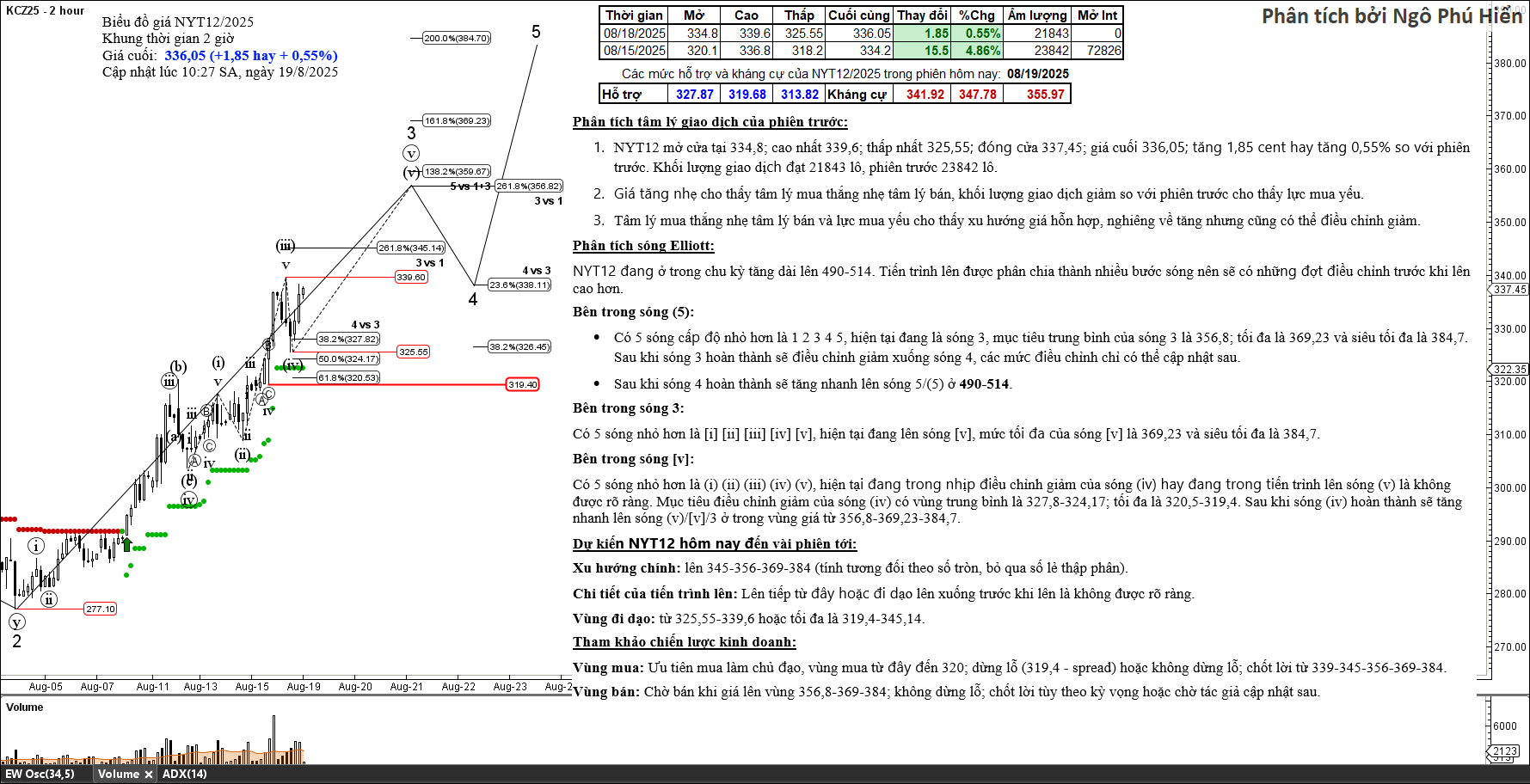The height and width of the screenshot is (784, 1530).
Task: Select the 161.8%(369.23) Fibonacci target label
Action: click(x=457, y=121)
